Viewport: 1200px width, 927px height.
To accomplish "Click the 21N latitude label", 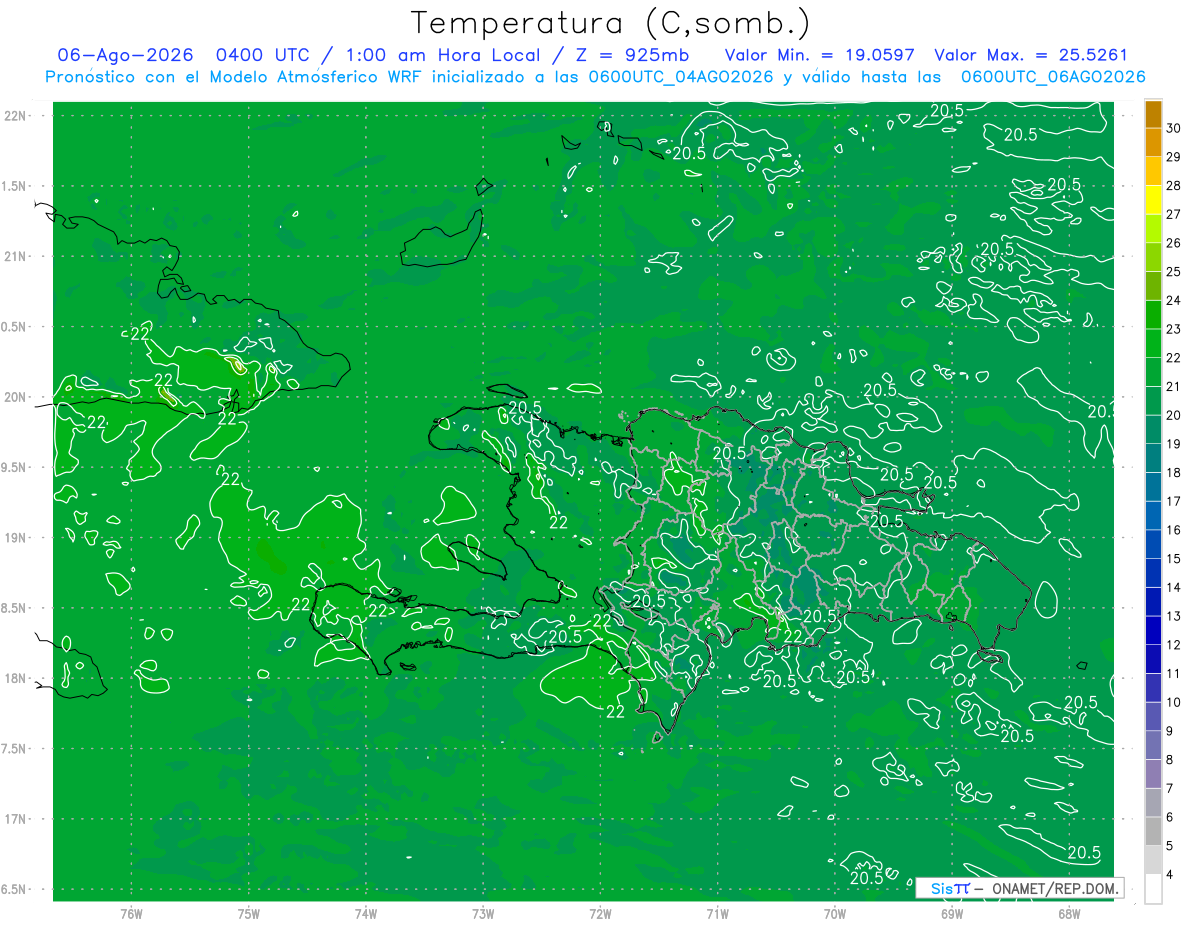I will [x=17, y=256].
